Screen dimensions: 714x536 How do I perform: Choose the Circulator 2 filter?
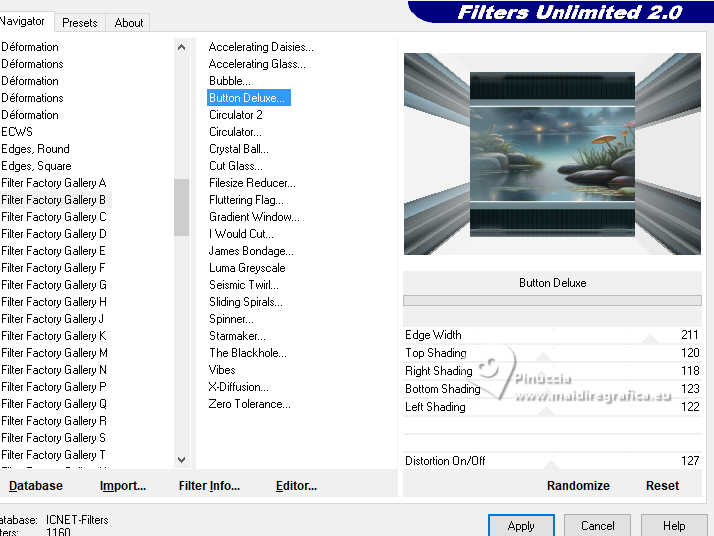(235, 115)
